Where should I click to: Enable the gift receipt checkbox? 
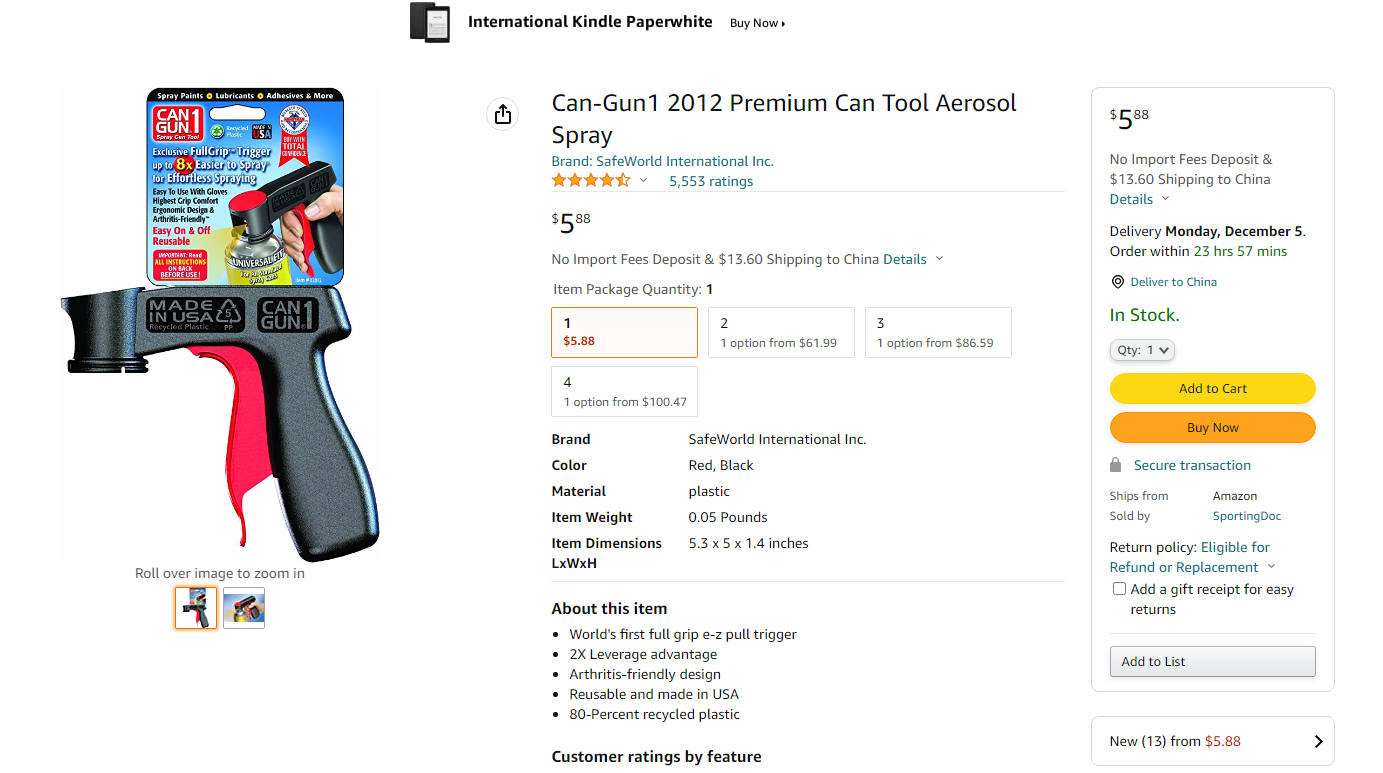[x=1120, y=589]
